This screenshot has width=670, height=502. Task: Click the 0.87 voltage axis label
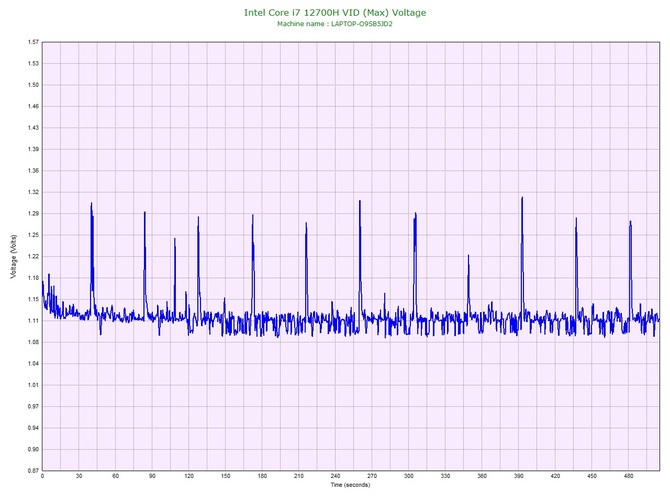coord(33,471)
